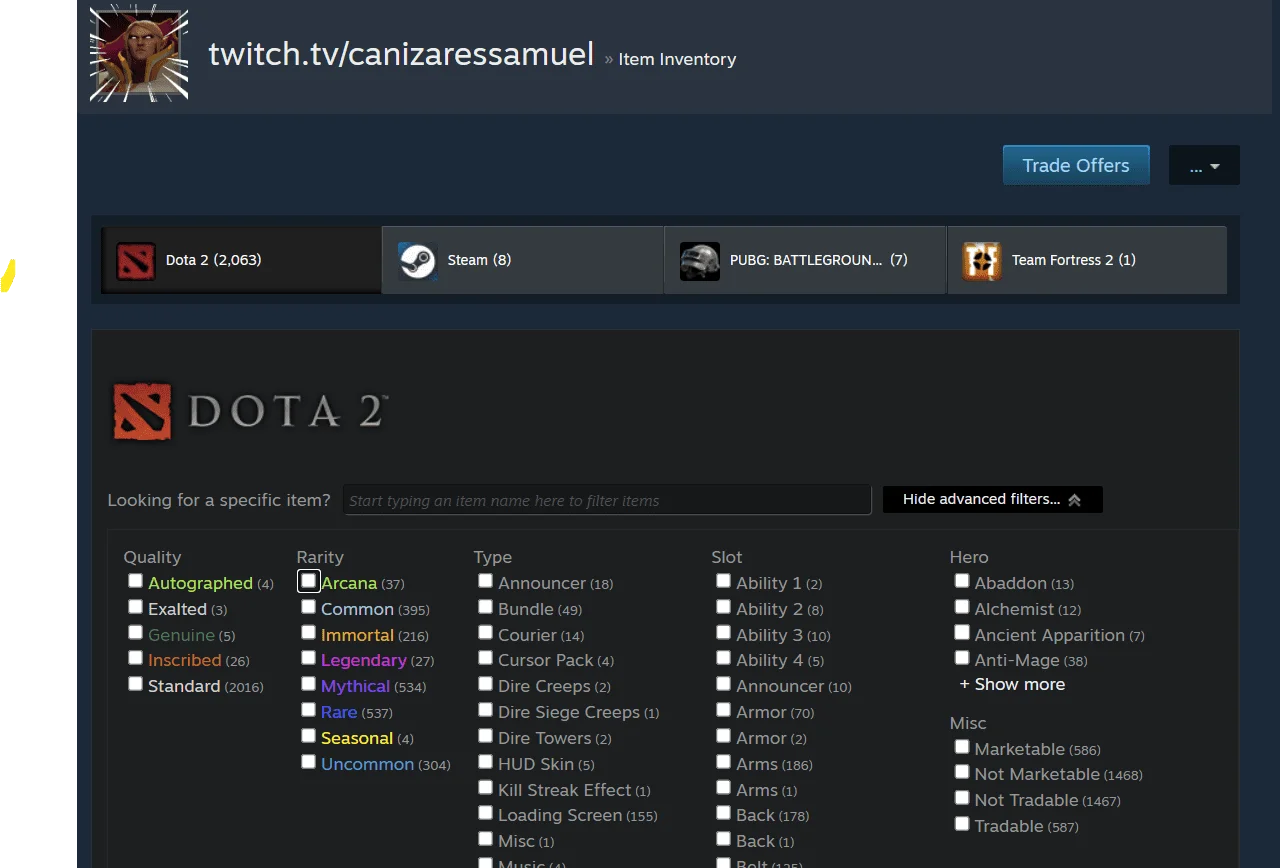Expand hero list with Show more

[1012, 684]
